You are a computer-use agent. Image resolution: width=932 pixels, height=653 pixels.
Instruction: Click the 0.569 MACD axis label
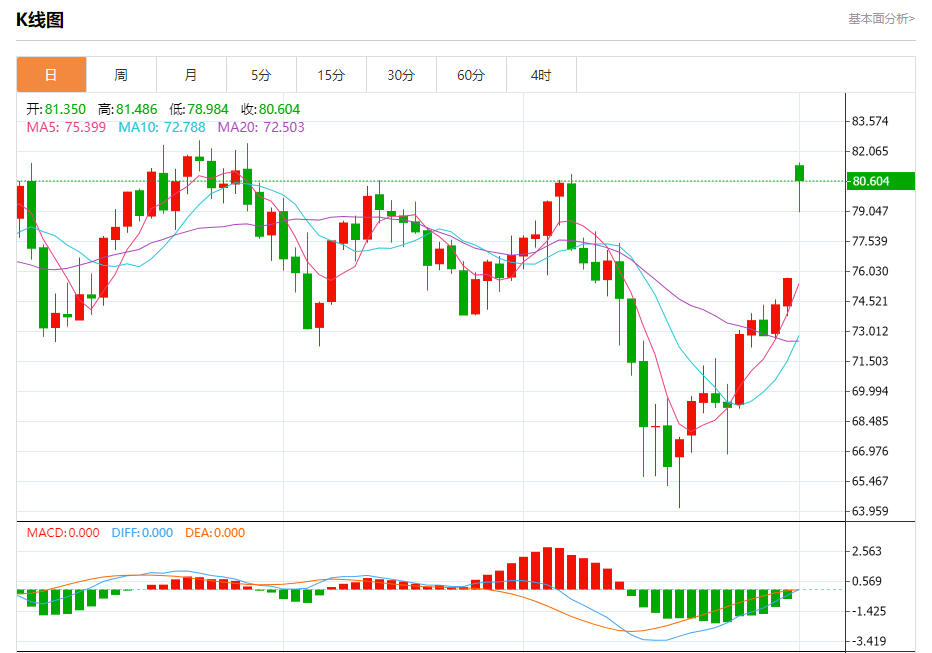click(867, 581)
